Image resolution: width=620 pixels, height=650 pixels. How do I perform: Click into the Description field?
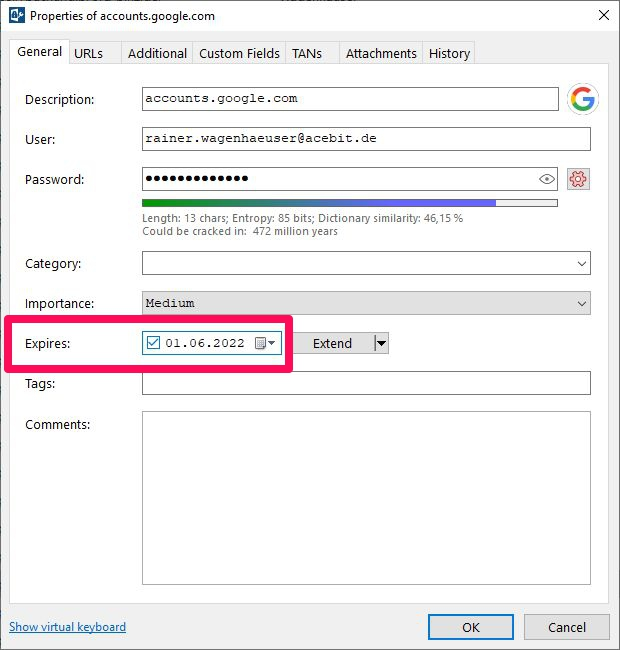pyautogui.click(x=350, y=99)
